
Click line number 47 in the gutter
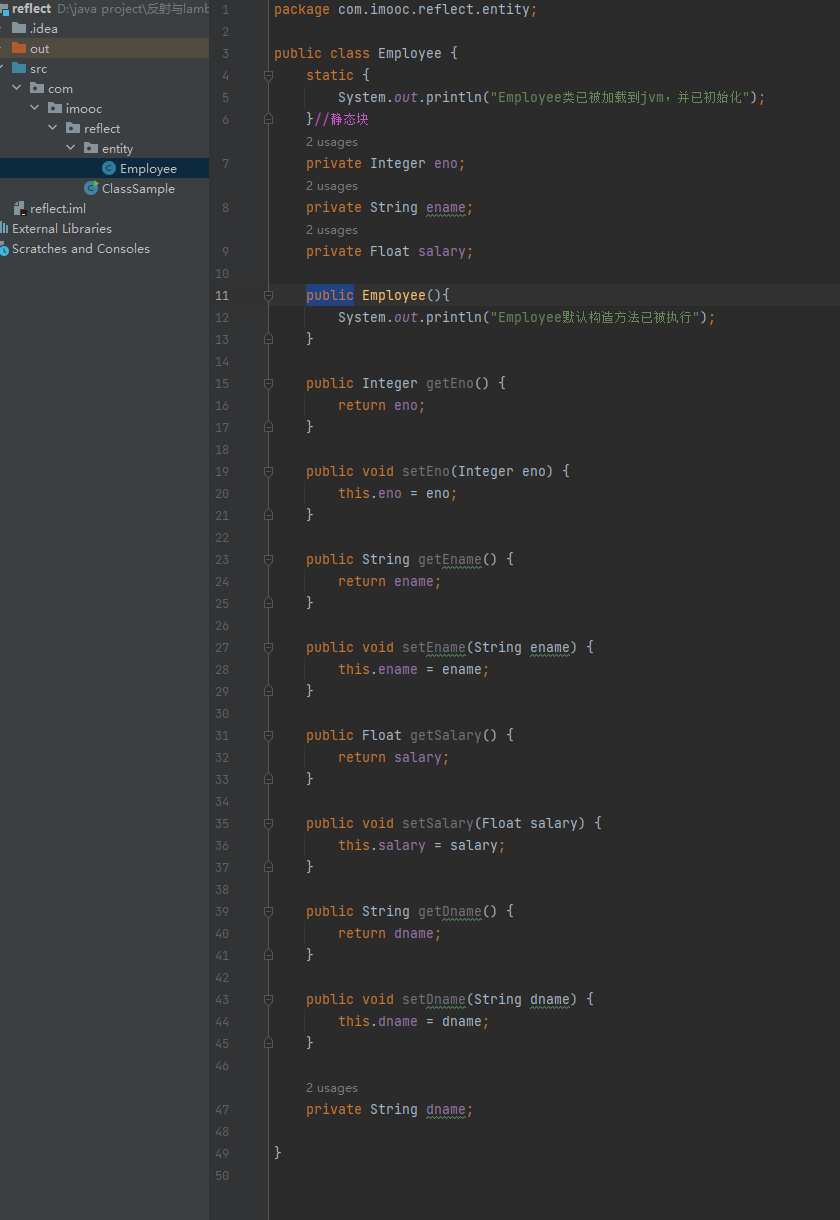(222, 1110)
